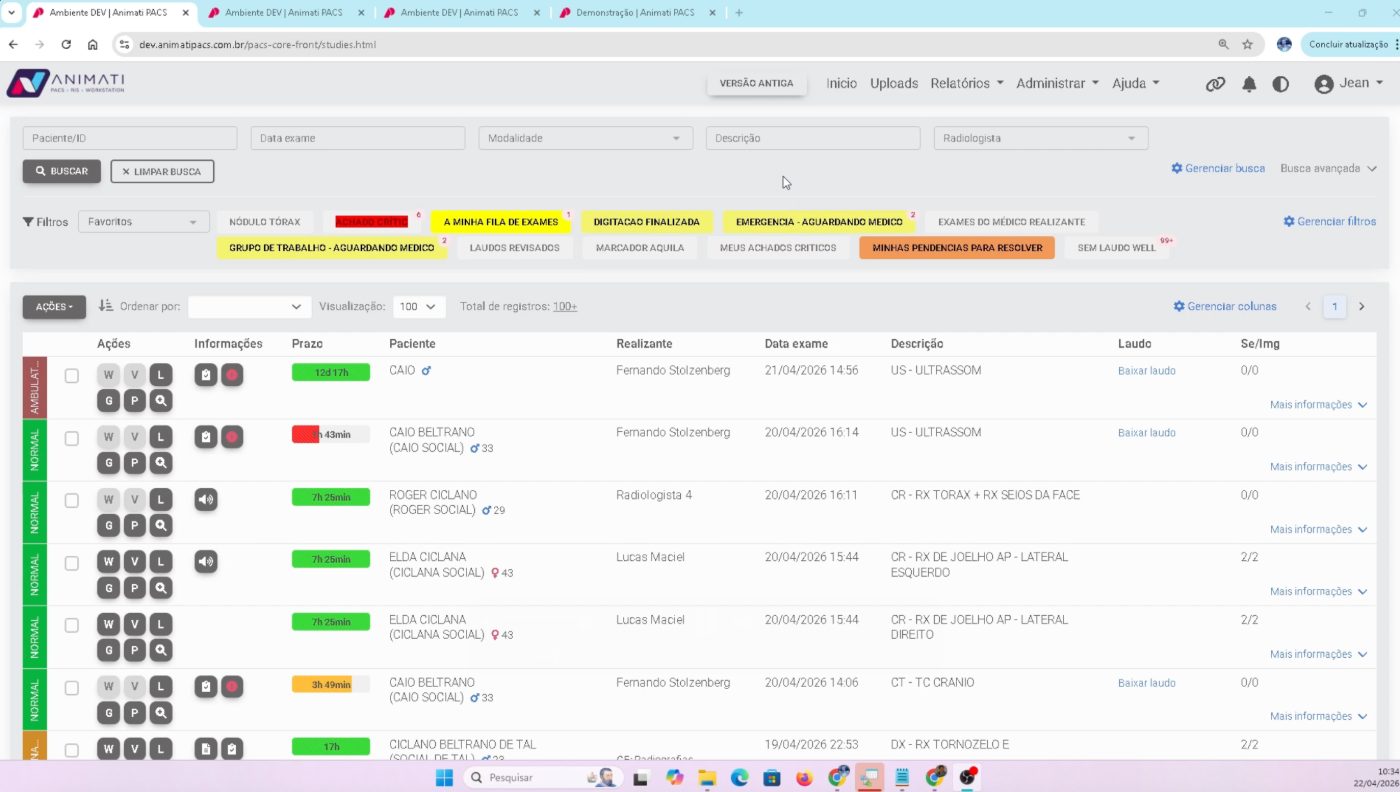The width and height of the screenshot is (1400, 792).
Task: Click the notification bell icon
Action: point(1249,84)
